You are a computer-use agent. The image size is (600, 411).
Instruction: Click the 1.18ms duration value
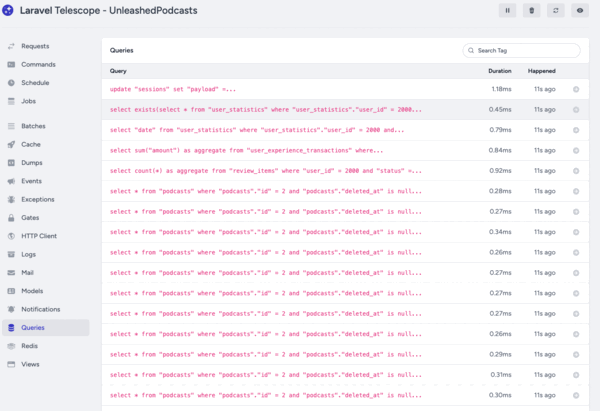pos(501,89)
